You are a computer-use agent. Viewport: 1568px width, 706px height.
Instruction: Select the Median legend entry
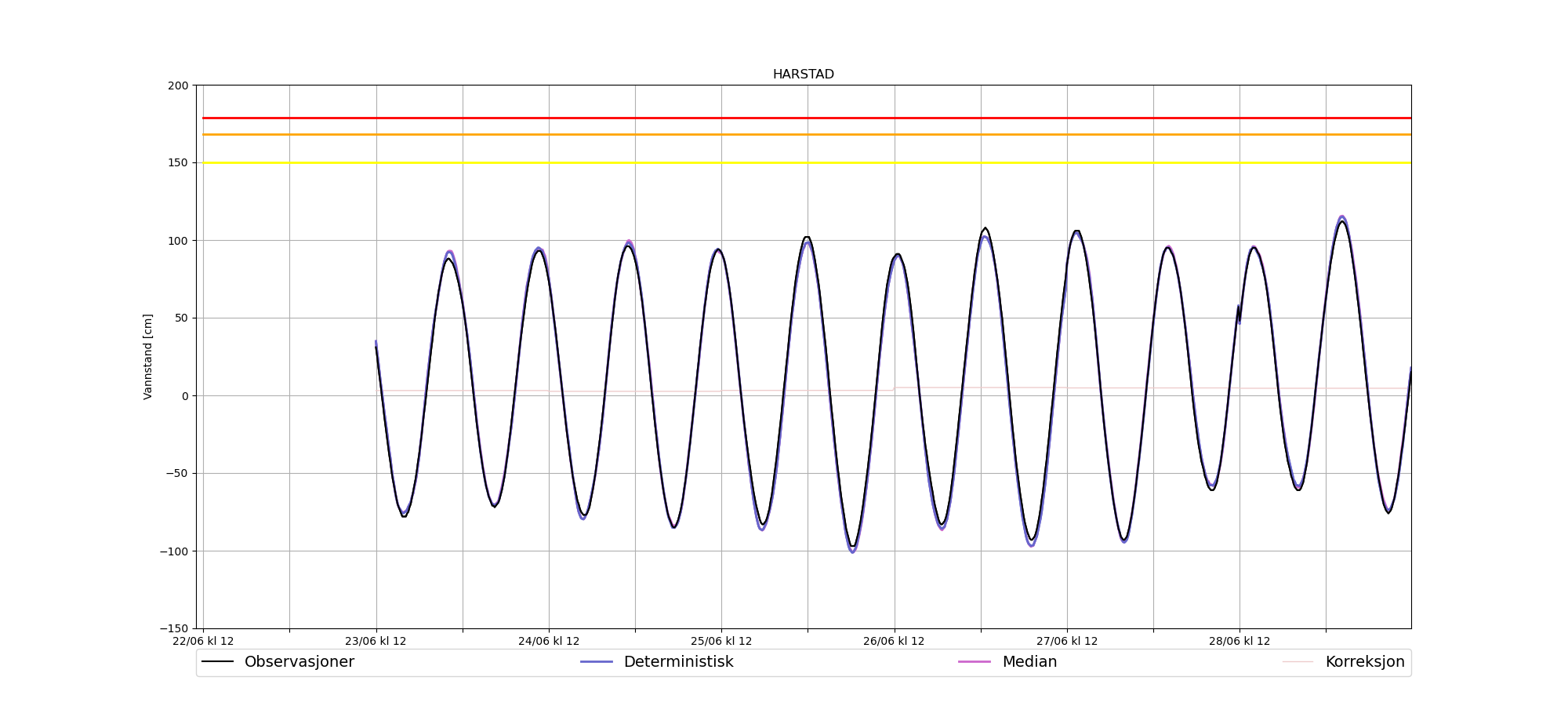coord(1007,662)
